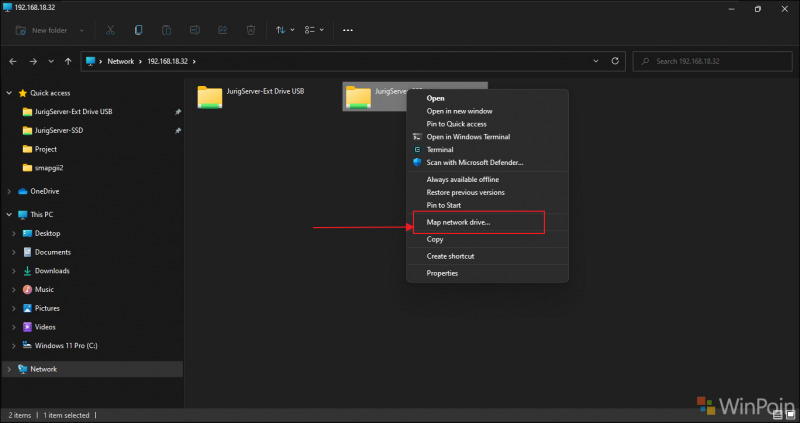Open the View layout options dropdown
The image size is (800, 423).
pos(314,30)
